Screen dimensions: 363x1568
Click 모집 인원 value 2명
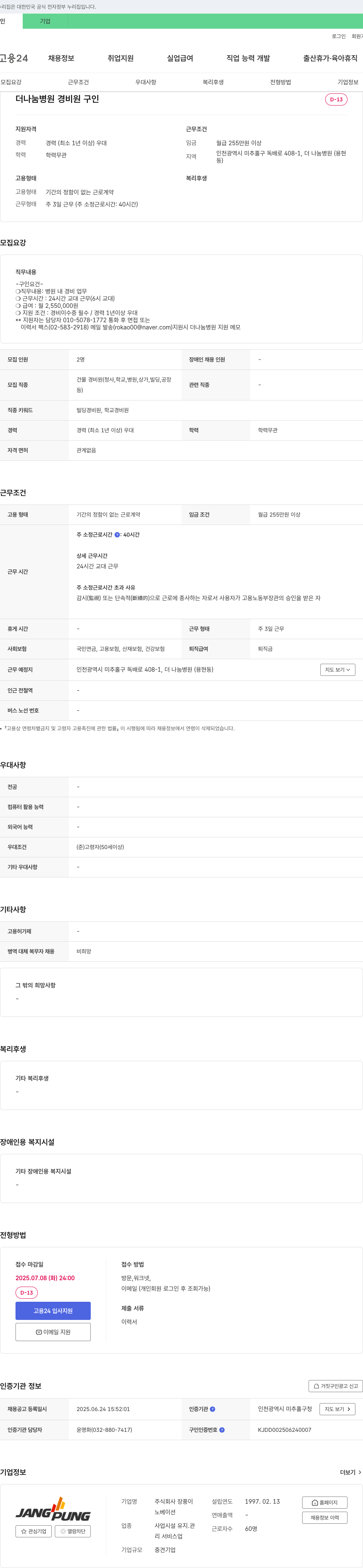(81, 360)
